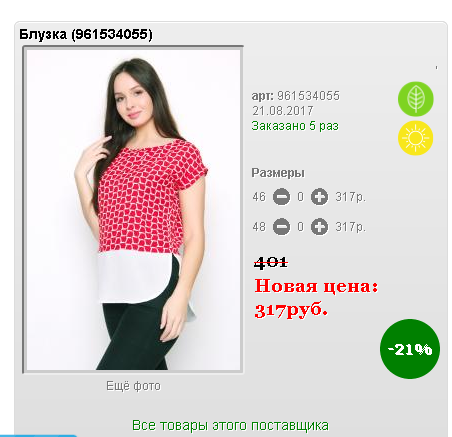Increase quantity for size 46
The height and width of the screenshot is (437, 452).
(319, 197)
